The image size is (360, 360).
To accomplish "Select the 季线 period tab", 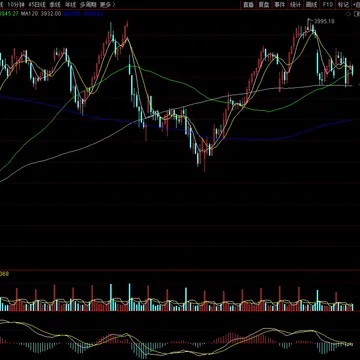I will [55, 4].
